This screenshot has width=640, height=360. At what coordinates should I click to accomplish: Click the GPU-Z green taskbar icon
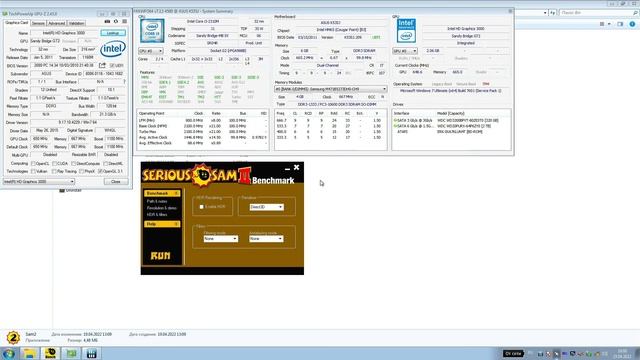[x=71, y=353]
